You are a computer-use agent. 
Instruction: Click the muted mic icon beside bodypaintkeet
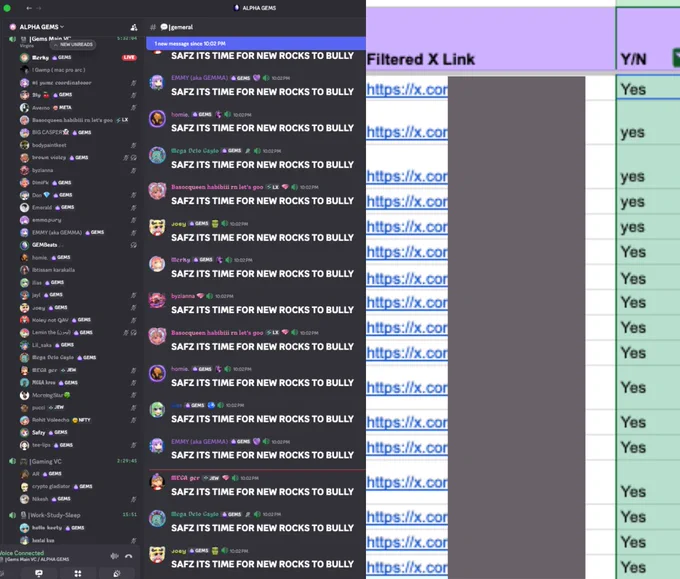133,145
